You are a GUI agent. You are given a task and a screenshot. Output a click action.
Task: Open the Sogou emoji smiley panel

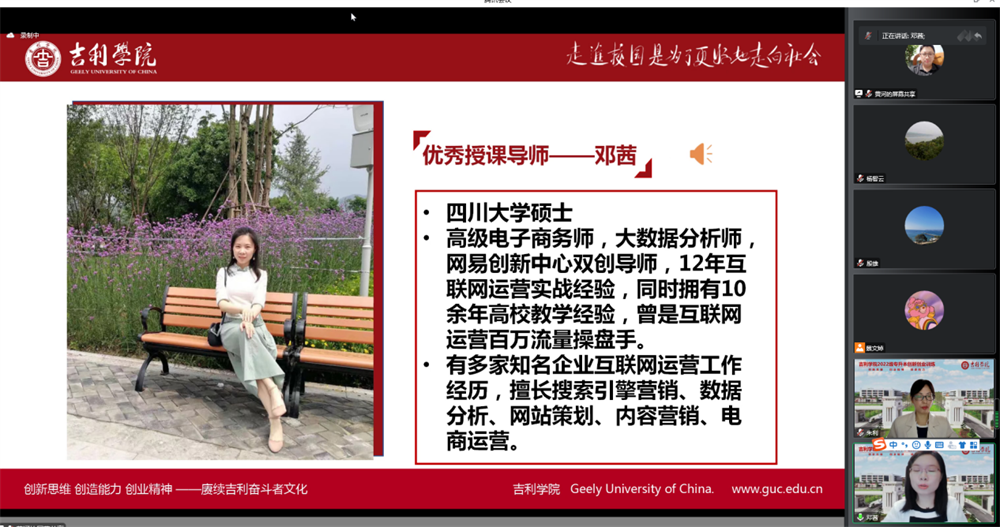916,445
